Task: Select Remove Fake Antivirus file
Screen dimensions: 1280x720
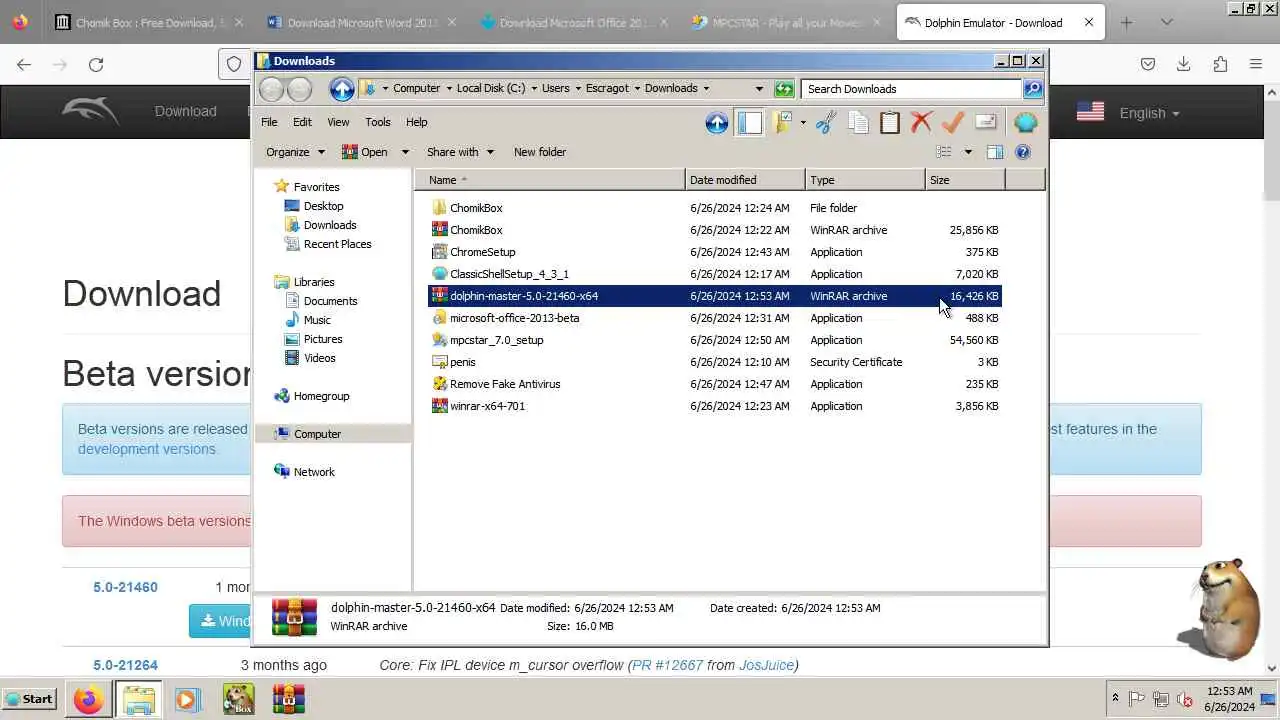Action: [714, 384]
